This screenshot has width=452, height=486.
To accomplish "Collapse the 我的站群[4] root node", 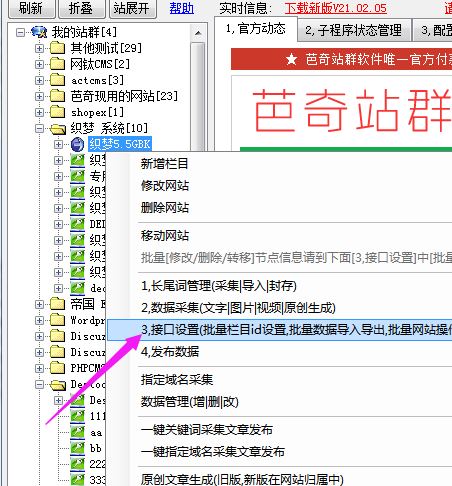I will pyautogui.click(x=20, y=32).
